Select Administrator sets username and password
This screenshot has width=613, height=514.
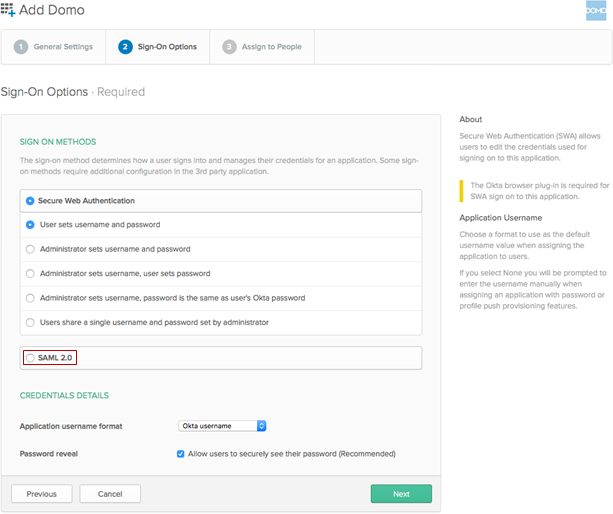click(x=30, y=249)
